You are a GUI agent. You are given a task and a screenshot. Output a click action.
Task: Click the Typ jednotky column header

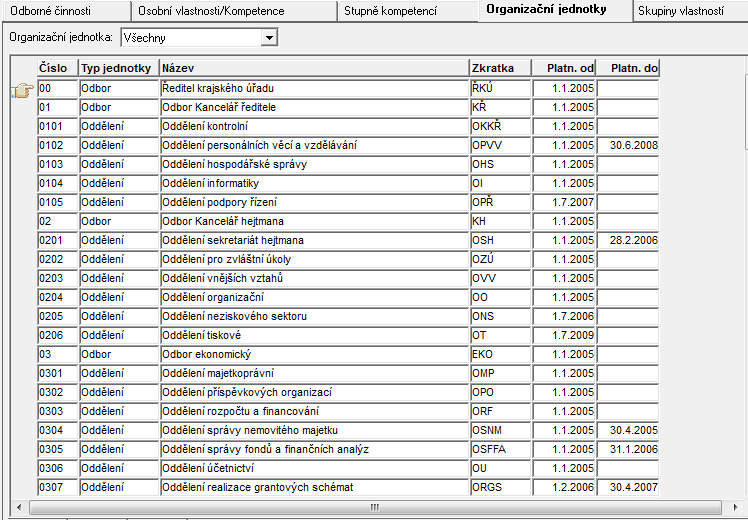[x=119, y=68]
